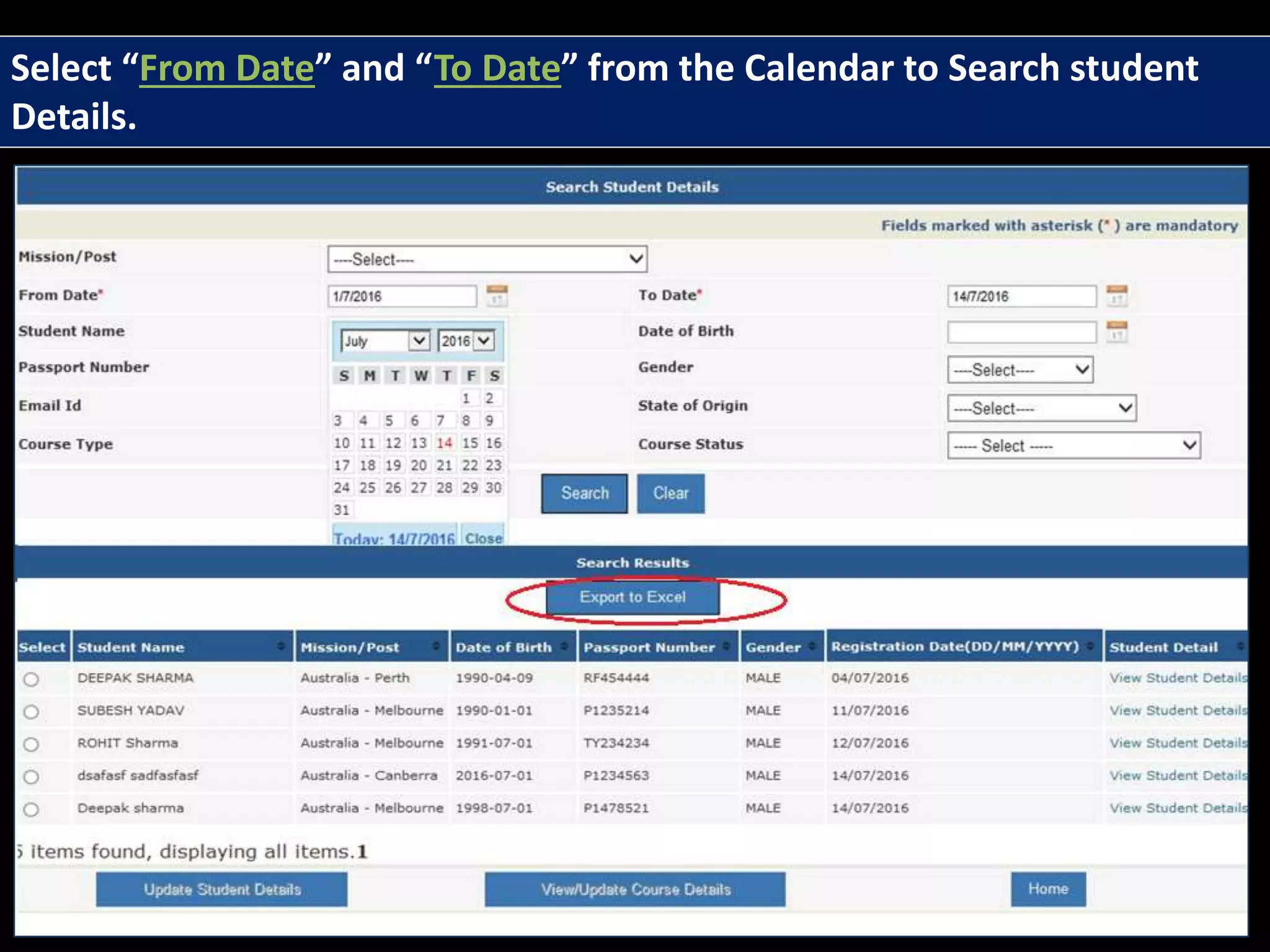Image resolution: width=1270 pixels, height=952 pixels.
Task: Click Australia - Canberra cell
Action: pyautogui.click(x=369, y=775)
